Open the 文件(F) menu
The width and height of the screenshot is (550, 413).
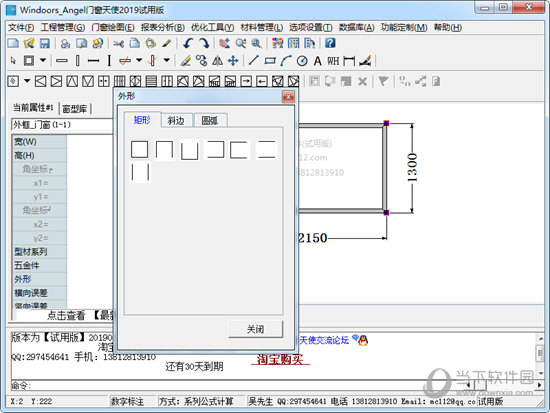click(x=21, y=27)
